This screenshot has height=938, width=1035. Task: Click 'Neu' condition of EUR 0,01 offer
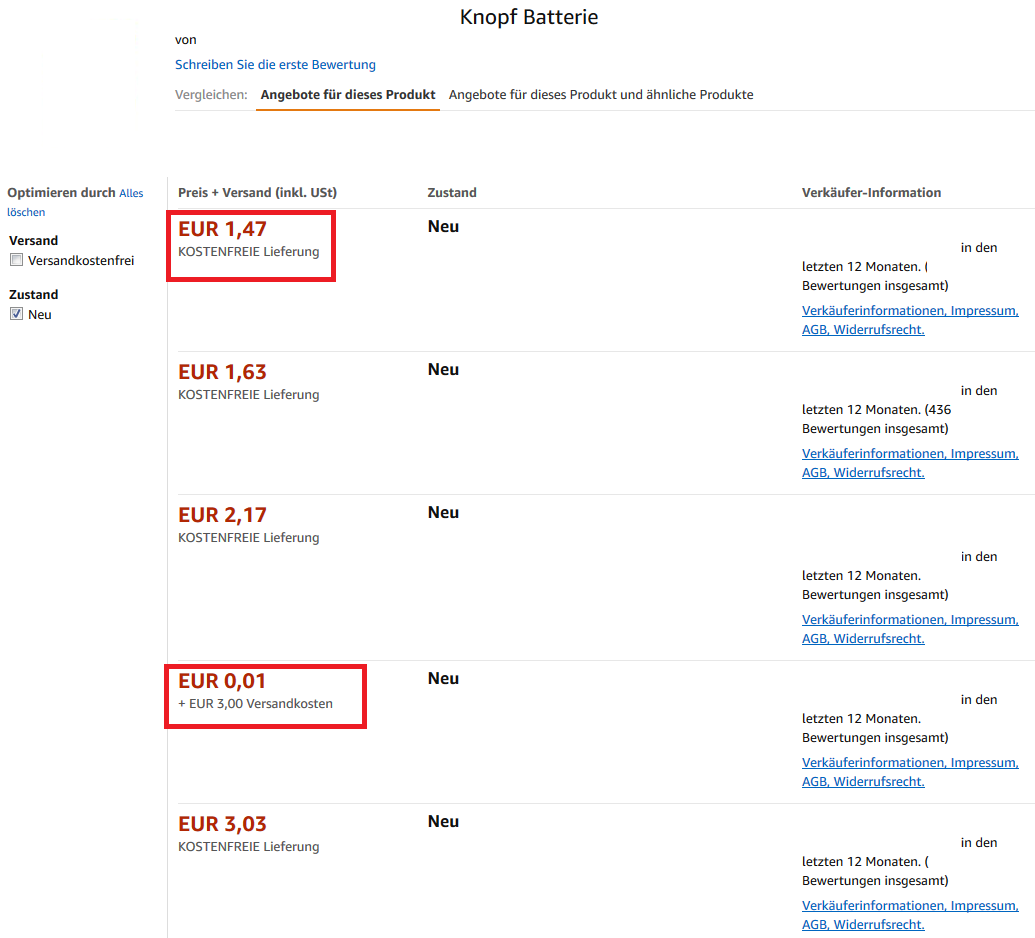pyautogui.click(x=444, y=679)
